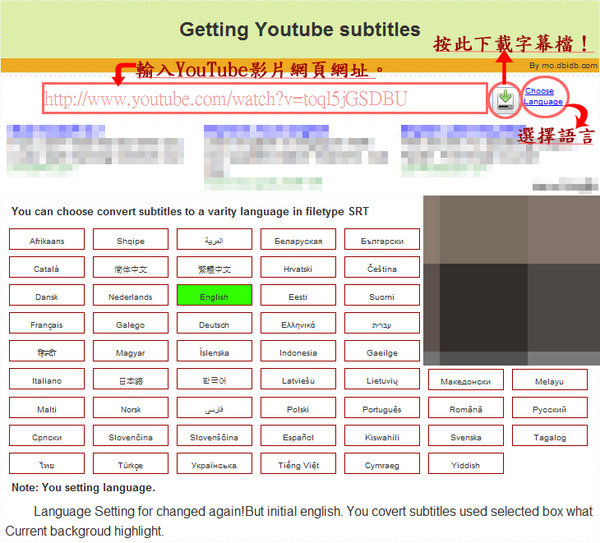This screenshot has height=543, width=600.
Task: Choose the Ελληνικά language button
Action: [298, 323]
